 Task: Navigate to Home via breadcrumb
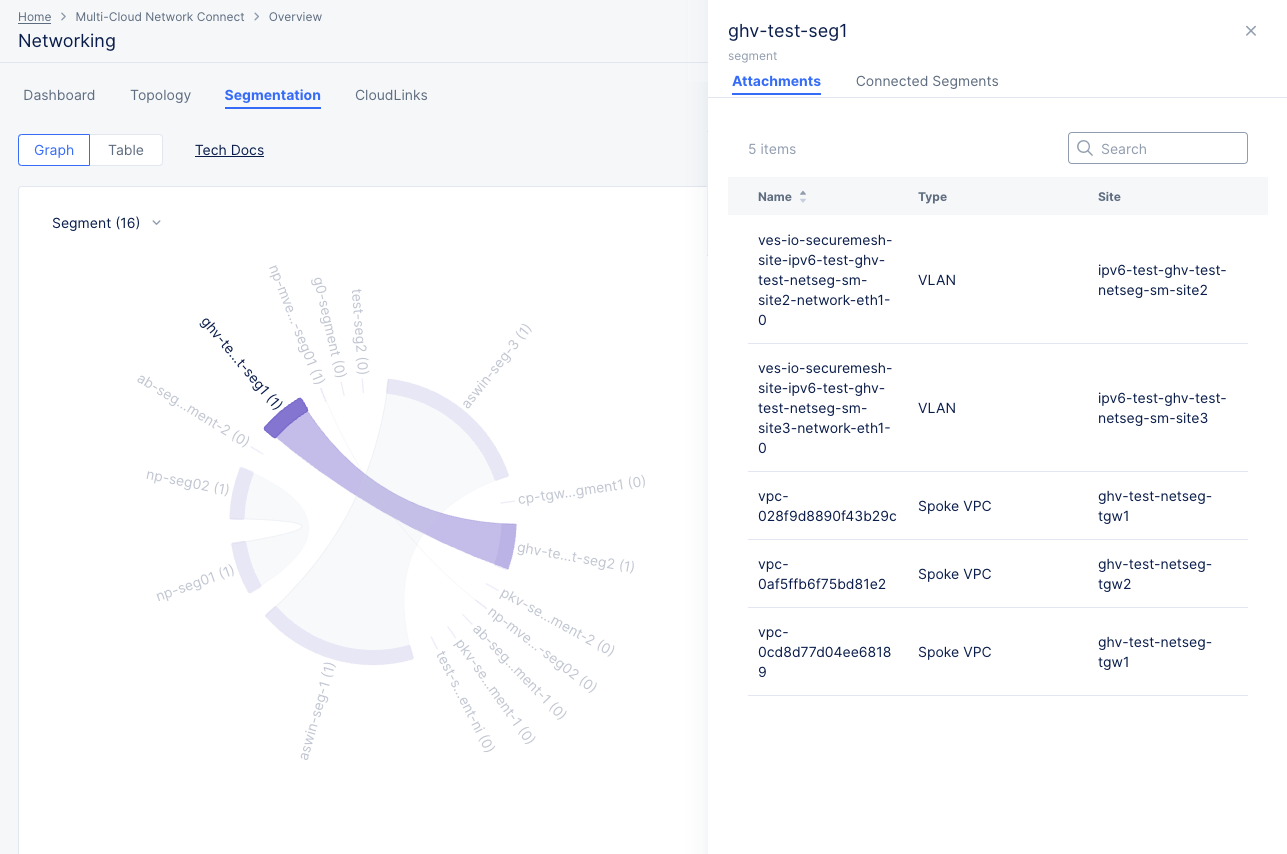pos(34,16)
